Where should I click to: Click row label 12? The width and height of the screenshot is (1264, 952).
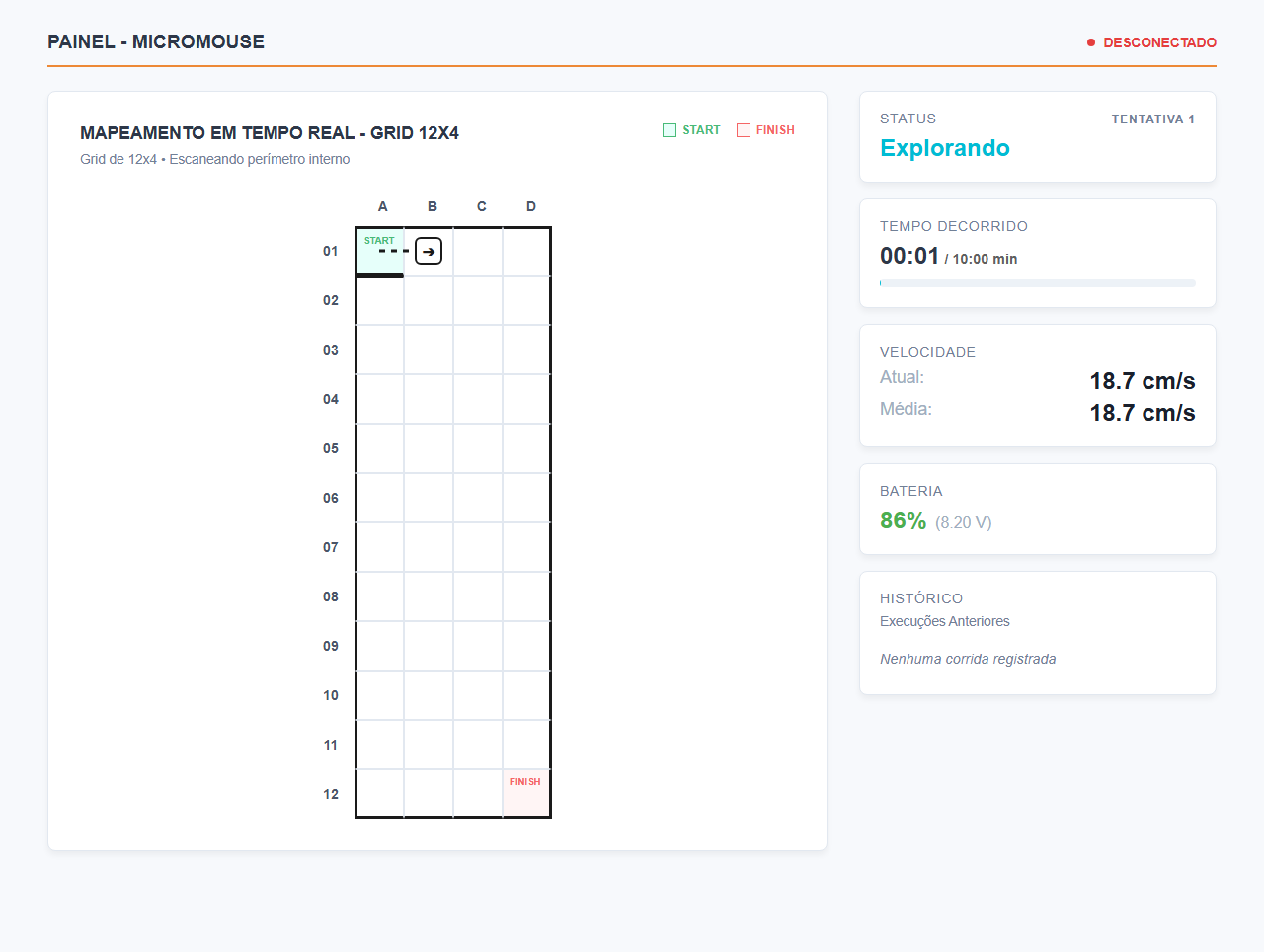(x=331, y=794)
